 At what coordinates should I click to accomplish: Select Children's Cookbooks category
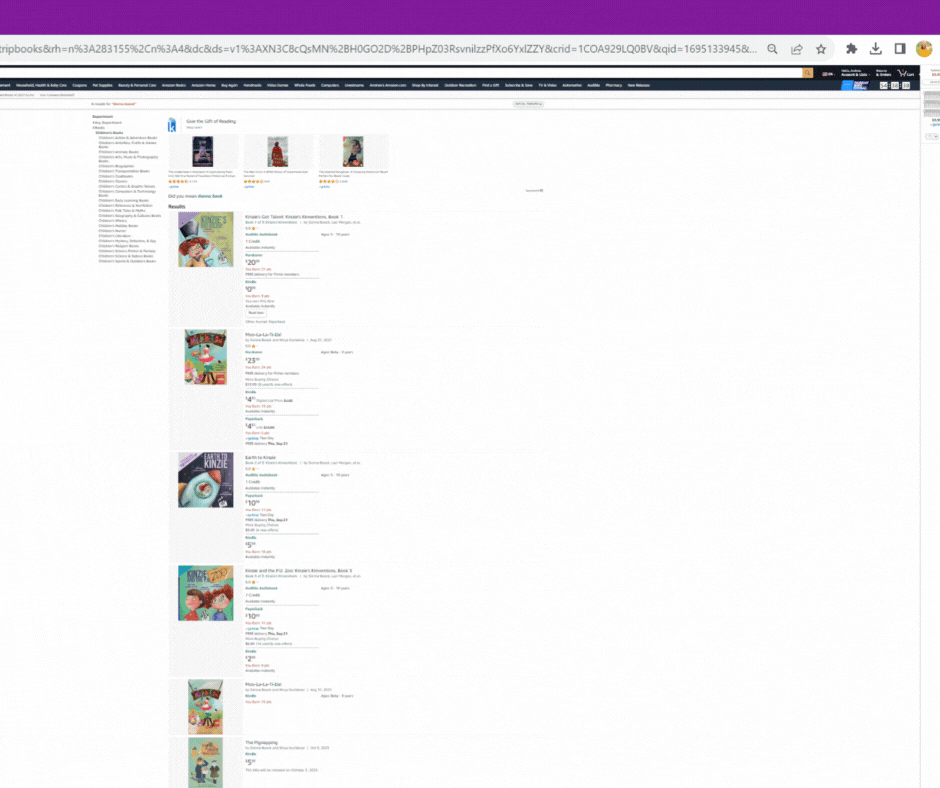[x=116, y=176]
